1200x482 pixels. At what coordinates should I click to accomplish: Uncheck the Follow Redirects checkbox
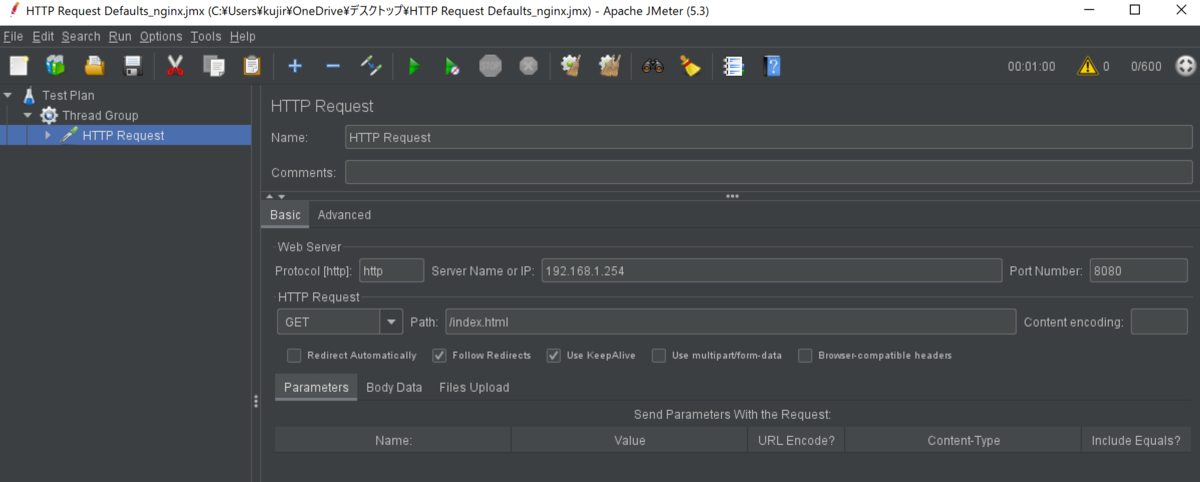pos(439,355)
